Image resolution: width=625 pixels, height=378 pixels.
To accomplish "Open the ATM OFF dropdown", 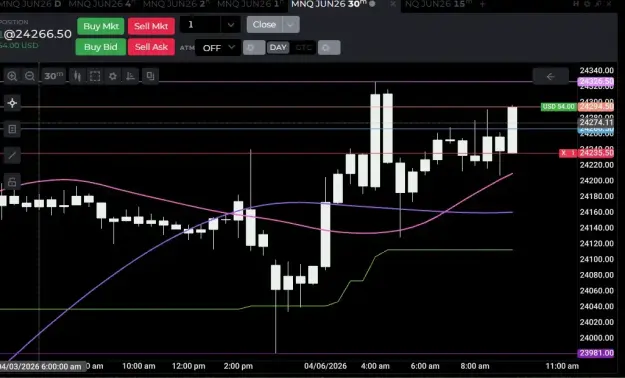I will 218,48.
